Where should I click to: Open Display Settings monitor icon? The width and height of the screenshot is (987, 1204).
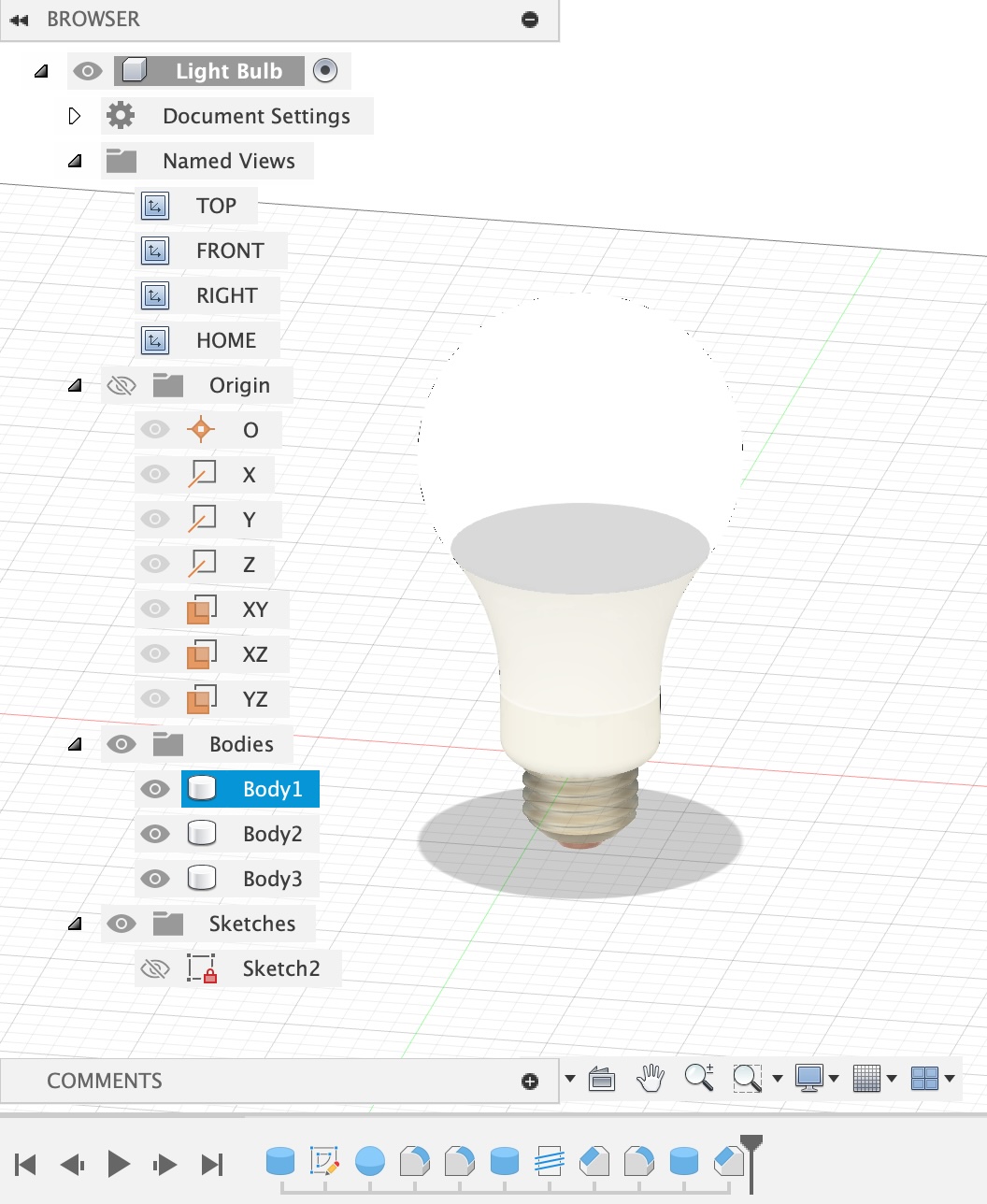pyautogui.click(x=808, y=1078)
